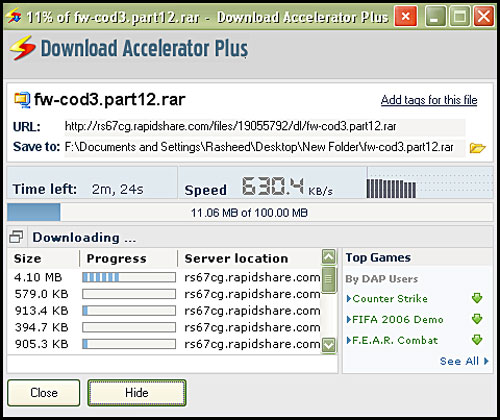Select the 394.7 KB connection row
The width and height of the screenshot is (500, 420).
(x=164, y=327)
